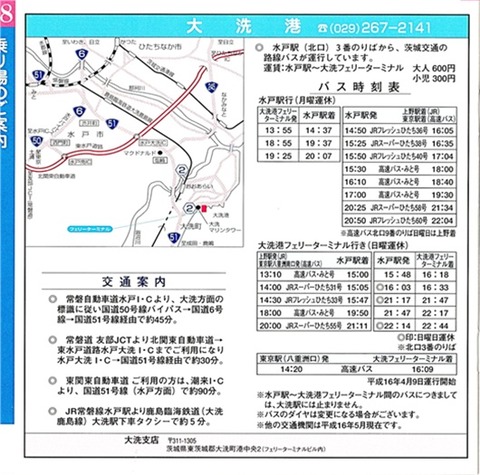Click the black dot beside マクドナルド
This screenshot has height=475, width=480.
tap(160, 153)
